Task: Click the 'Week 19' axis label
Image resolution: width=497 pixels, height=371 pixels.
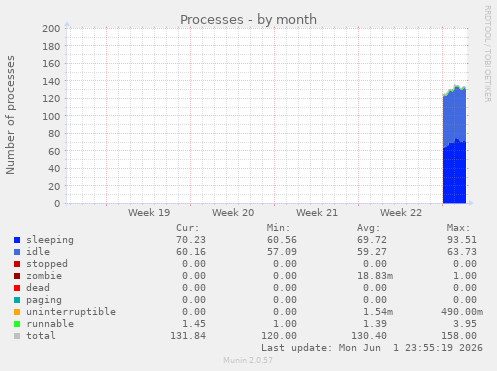Action: click(x=149, y=213)
